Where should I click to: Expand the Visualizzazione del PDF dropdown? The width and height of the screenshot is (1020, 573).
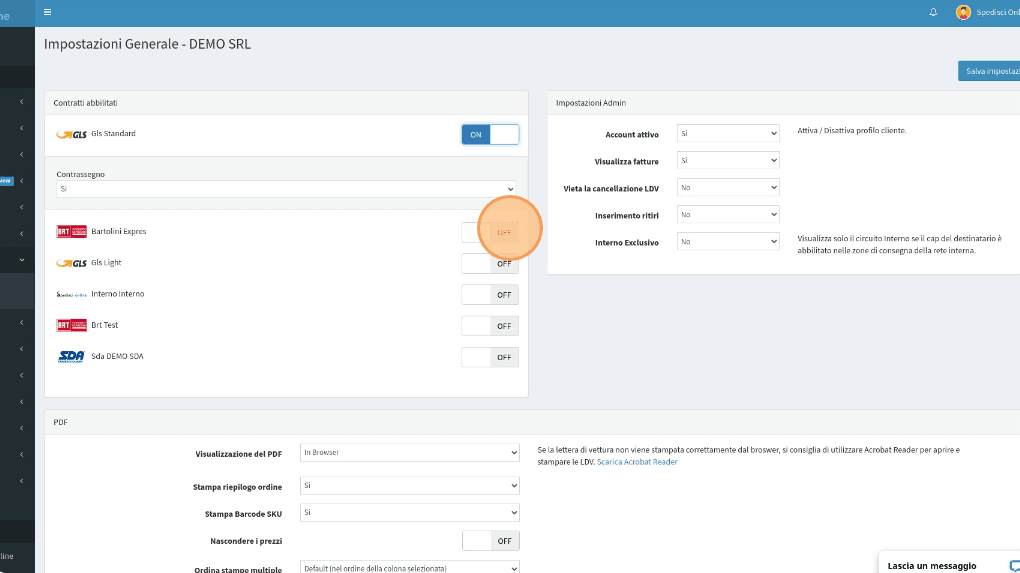(x=410, y=453)
